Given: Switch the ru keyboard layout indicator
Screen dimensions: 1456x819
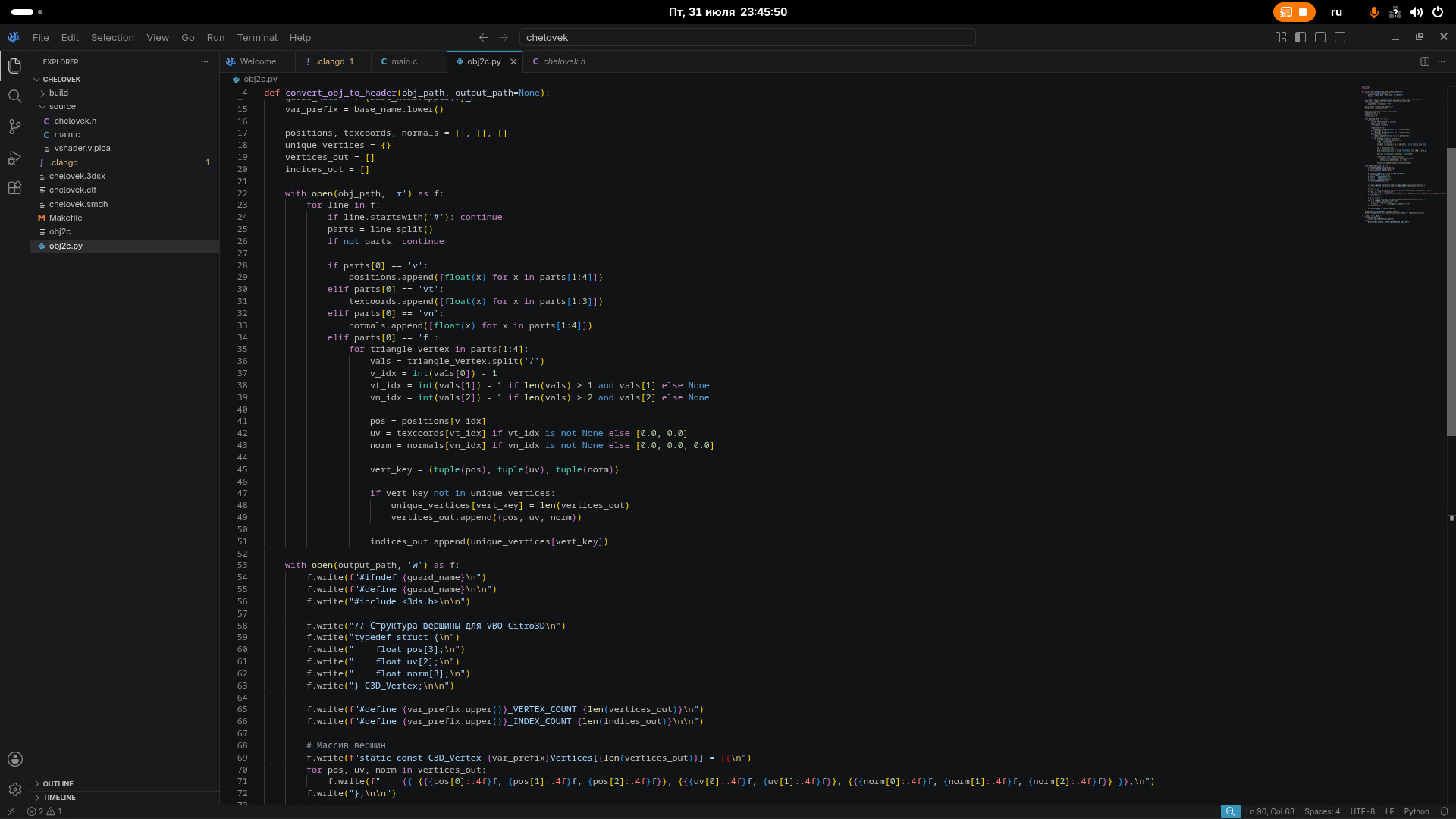Looking at the screenshot, I should pyautogui.click(x=1336, y=12).
